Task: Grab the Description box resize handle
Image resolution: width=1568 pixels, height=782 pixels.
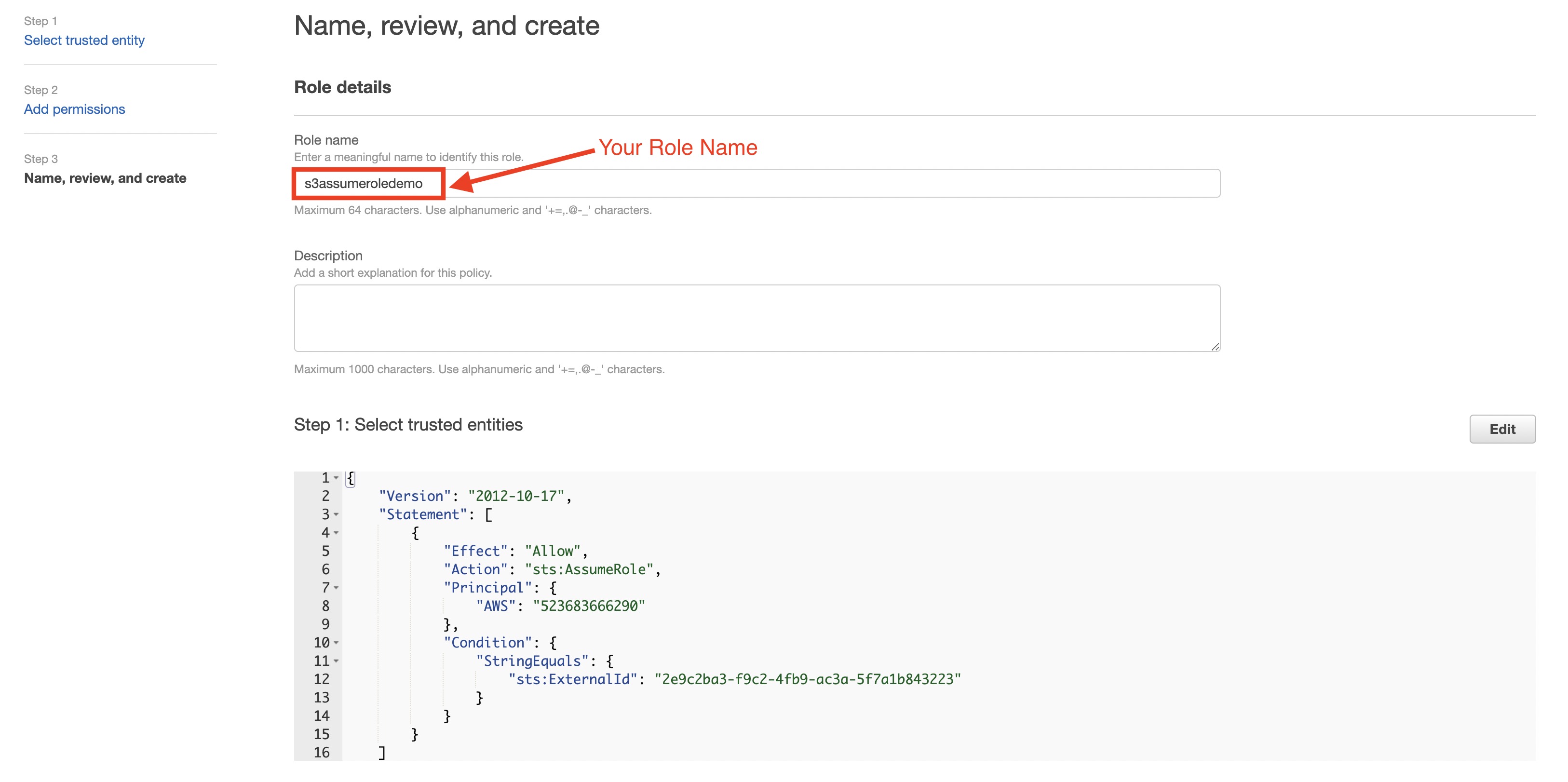Action: [x=1215, y=346]
